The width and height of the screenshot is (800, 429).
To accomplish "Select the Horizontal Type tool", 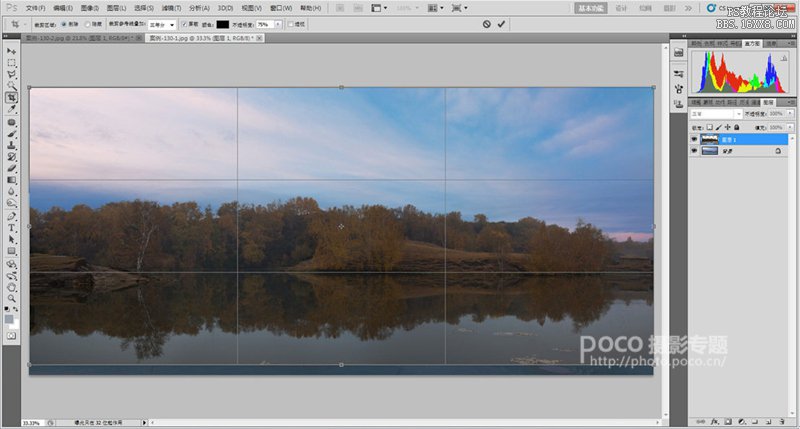I will pyautogui.click(x=11, y=228).
